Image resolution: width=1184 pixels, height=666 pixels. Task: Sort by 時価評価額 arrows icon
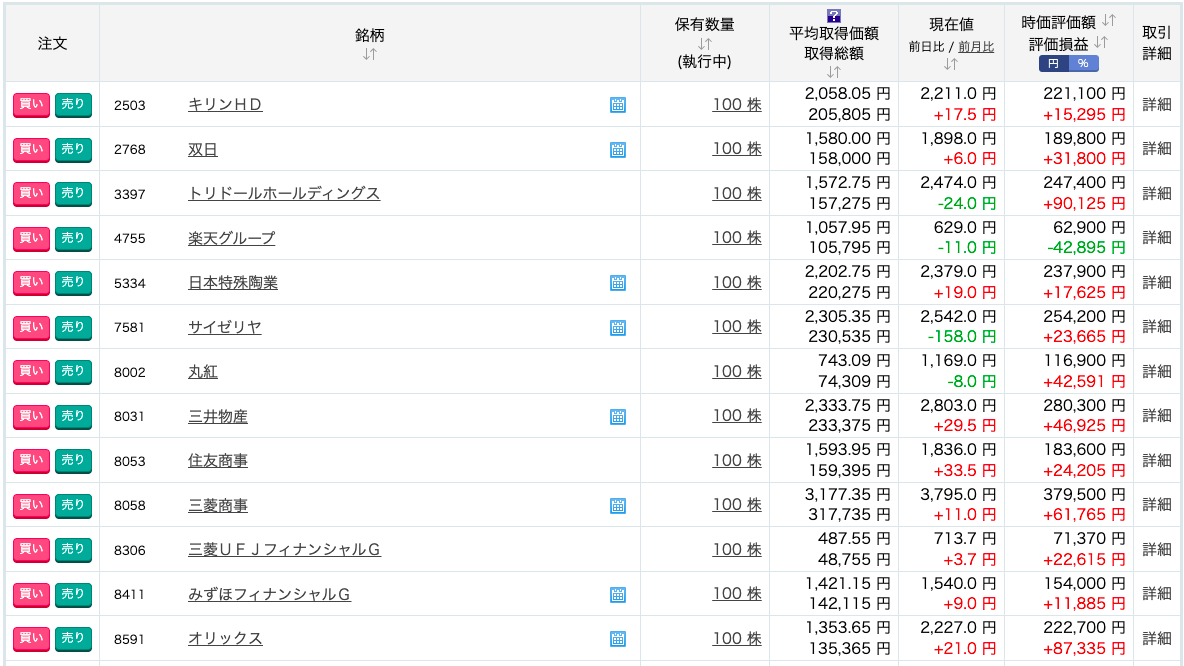(1108, 20)
